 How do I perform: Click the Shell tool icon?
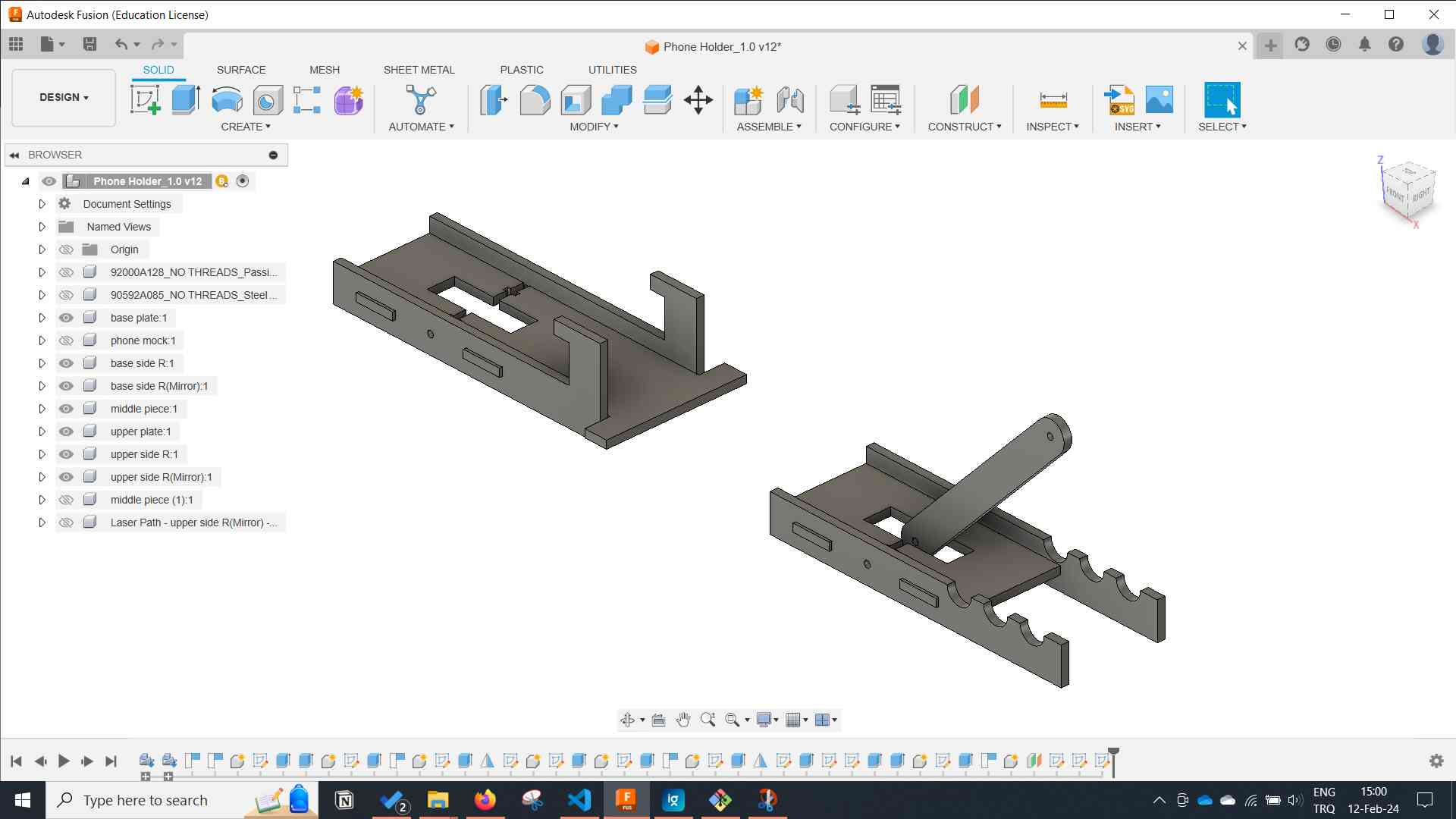[x=576, y=100]
